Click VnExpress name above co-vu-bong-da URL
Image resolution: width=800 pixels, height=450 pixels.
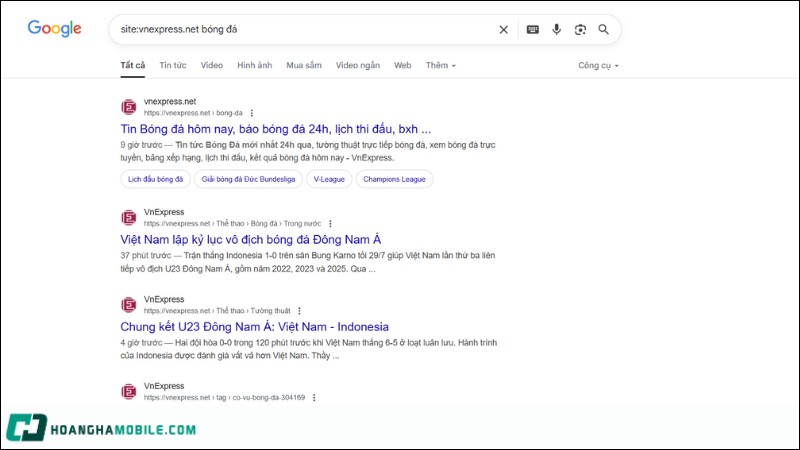(164, 386)
